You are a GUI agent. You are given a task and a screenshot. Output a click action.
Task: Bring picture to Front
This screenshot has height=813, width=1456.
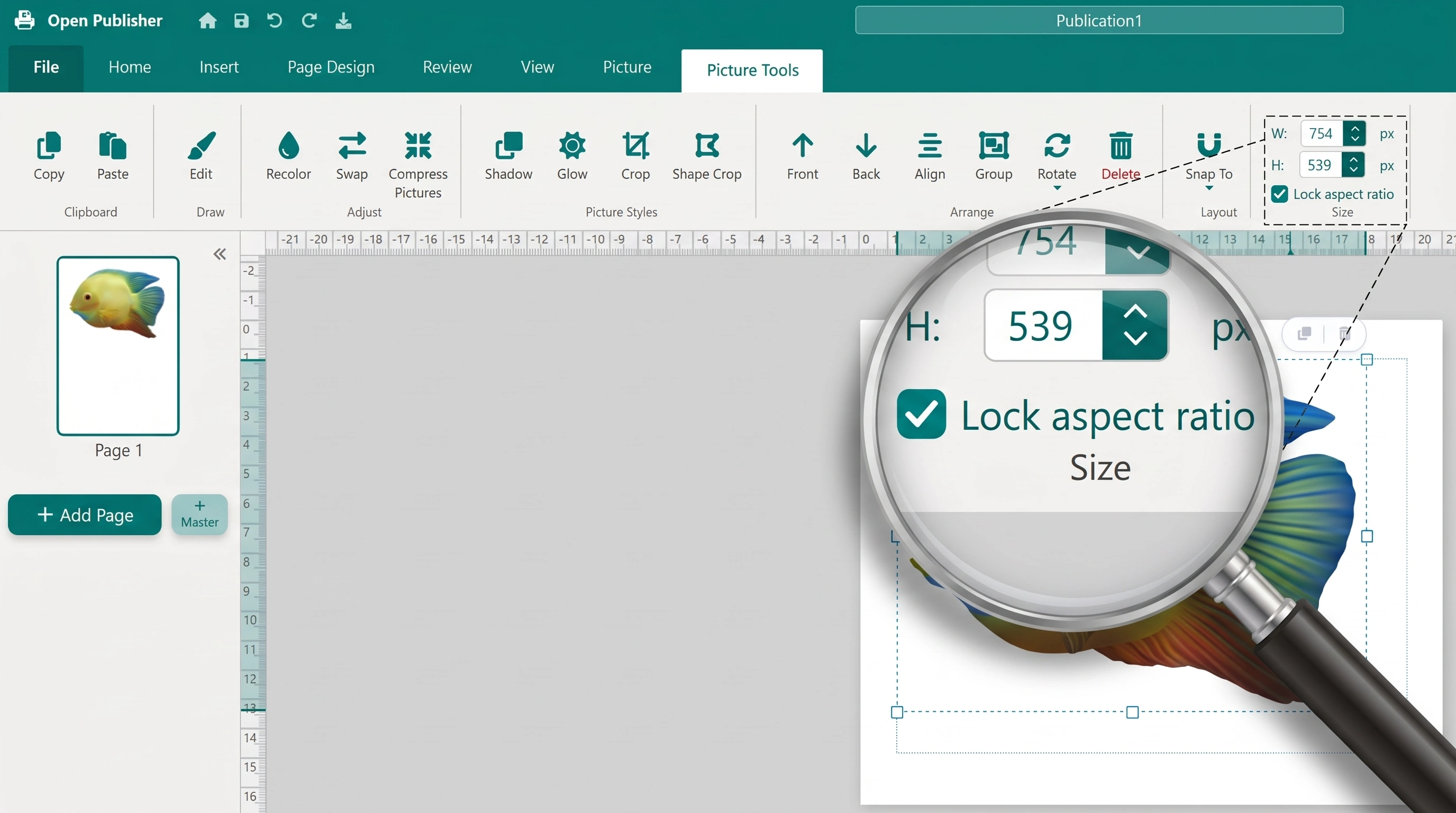point(802,156)
